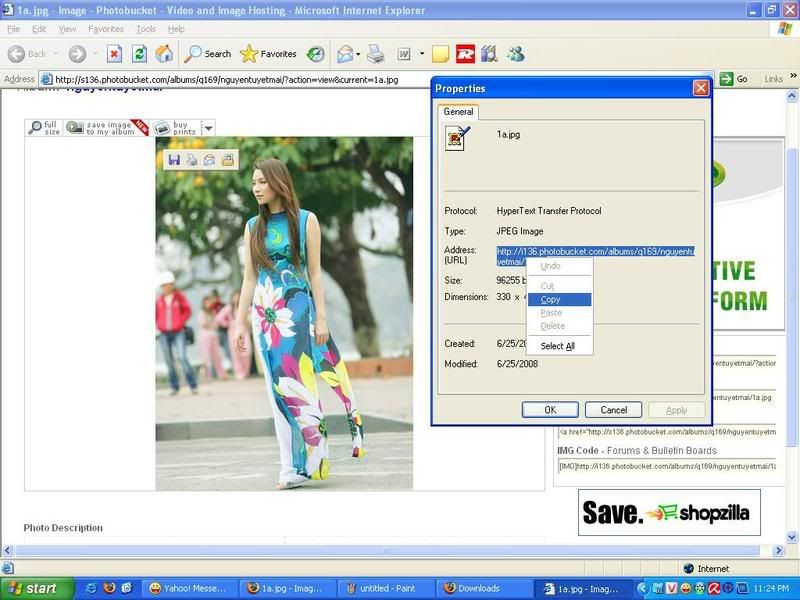
Task: Email the picture from the image toolbar
Action: click(210, 160)
